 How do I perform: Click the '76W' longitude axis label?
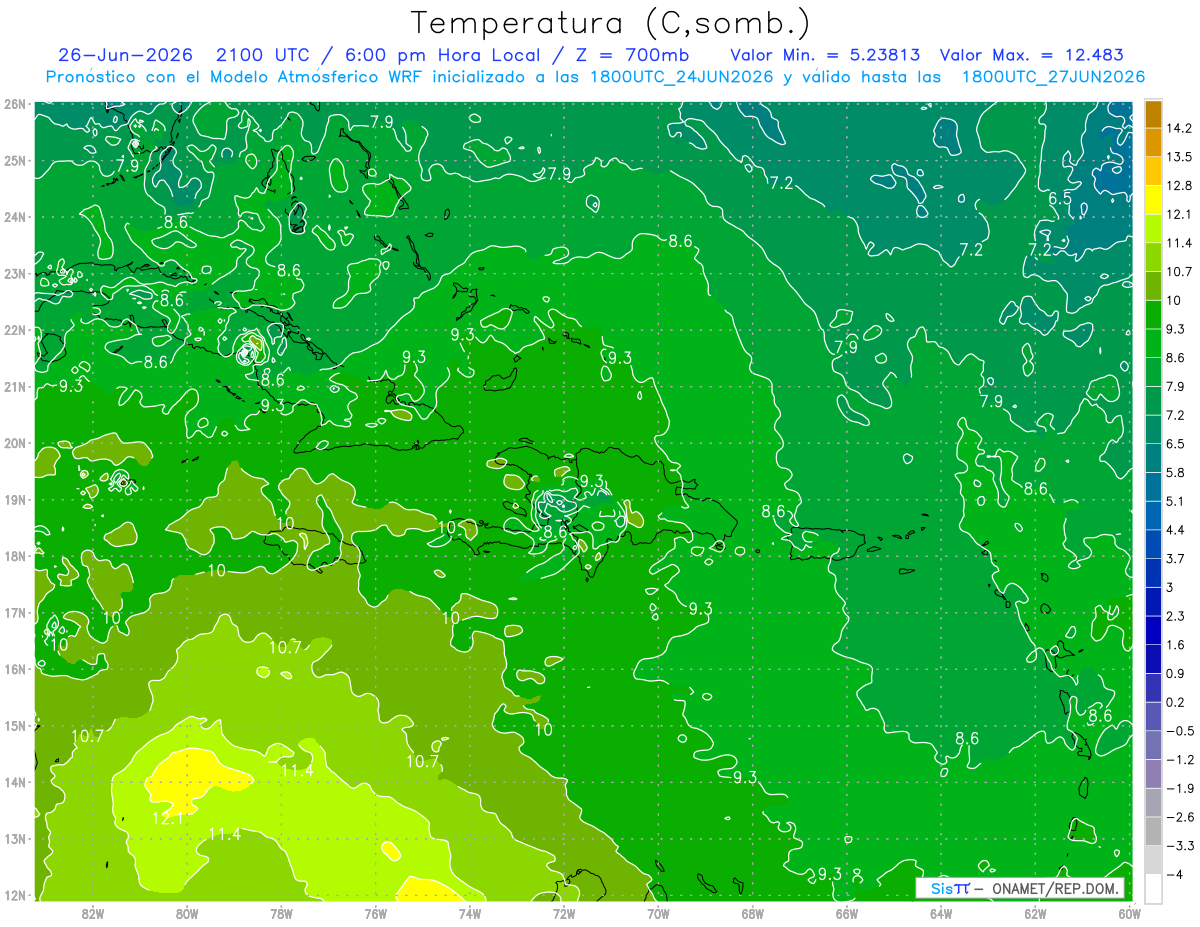(x=375, y=913)
